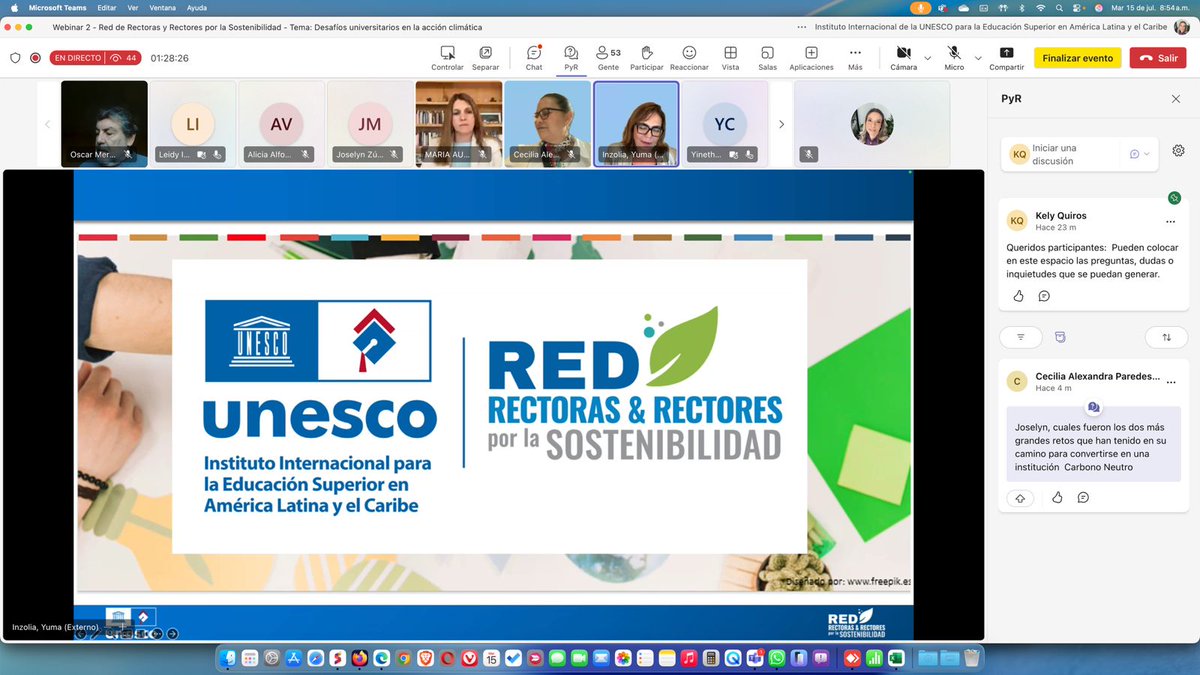This screenshot has width=1200, height=675.
Task: Show next participants in video strip
Action: (x=782, y=124)
